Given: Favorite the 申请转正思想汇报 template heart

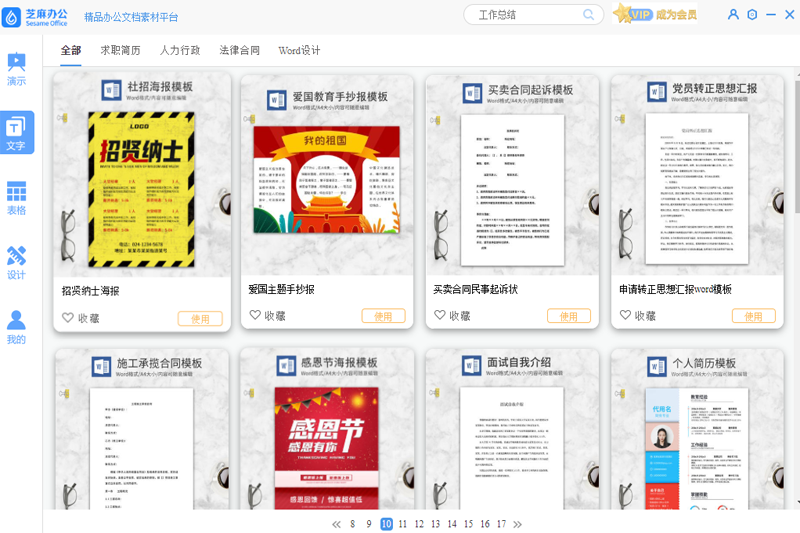Looking at the screenshot, I should pyautogui.click(x=626, y=315).
